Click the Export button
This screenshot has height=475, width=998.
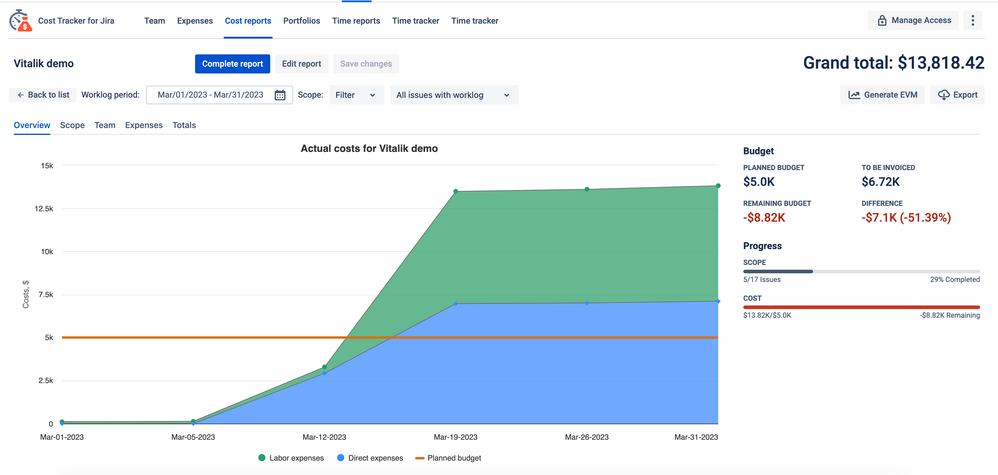click(957, 95)
